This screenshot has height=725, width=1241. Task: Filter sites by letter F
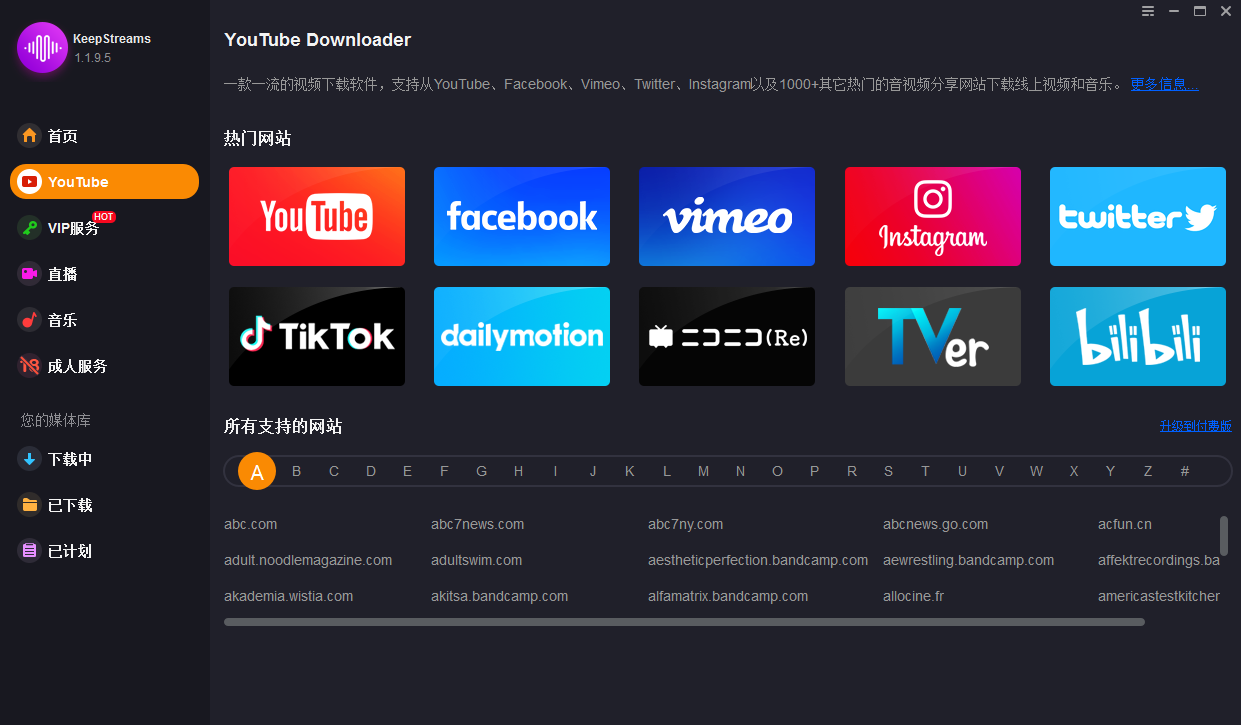coord(444,471)
